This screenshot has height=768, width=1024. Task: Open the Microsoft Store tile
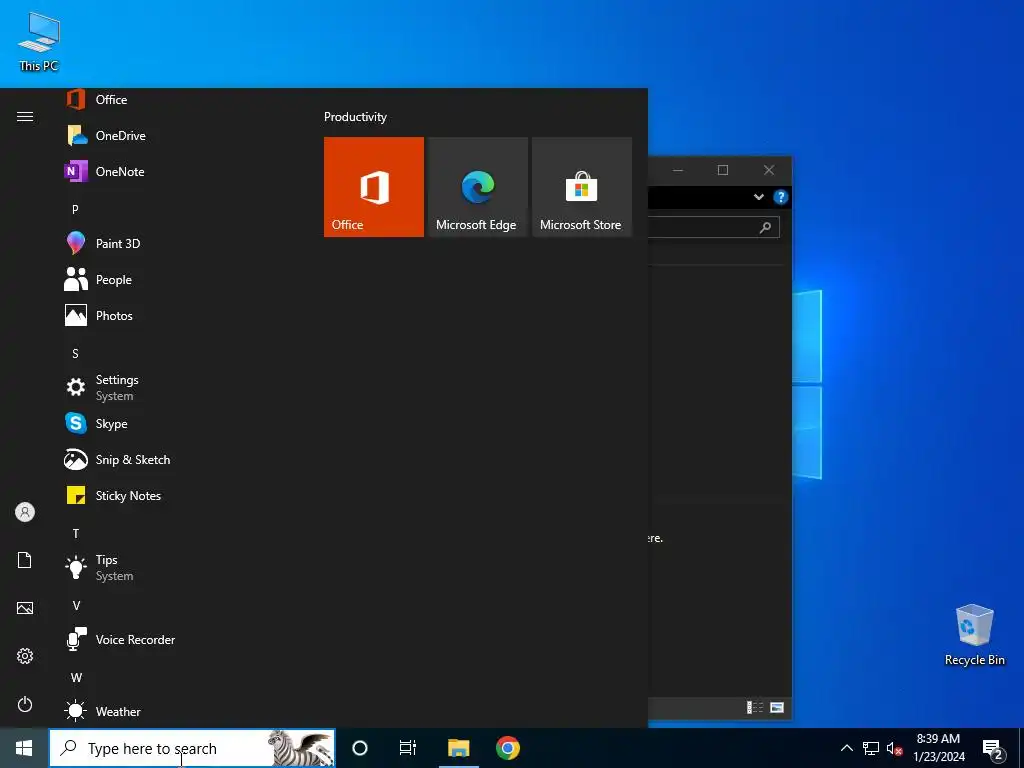click(582, 187)
